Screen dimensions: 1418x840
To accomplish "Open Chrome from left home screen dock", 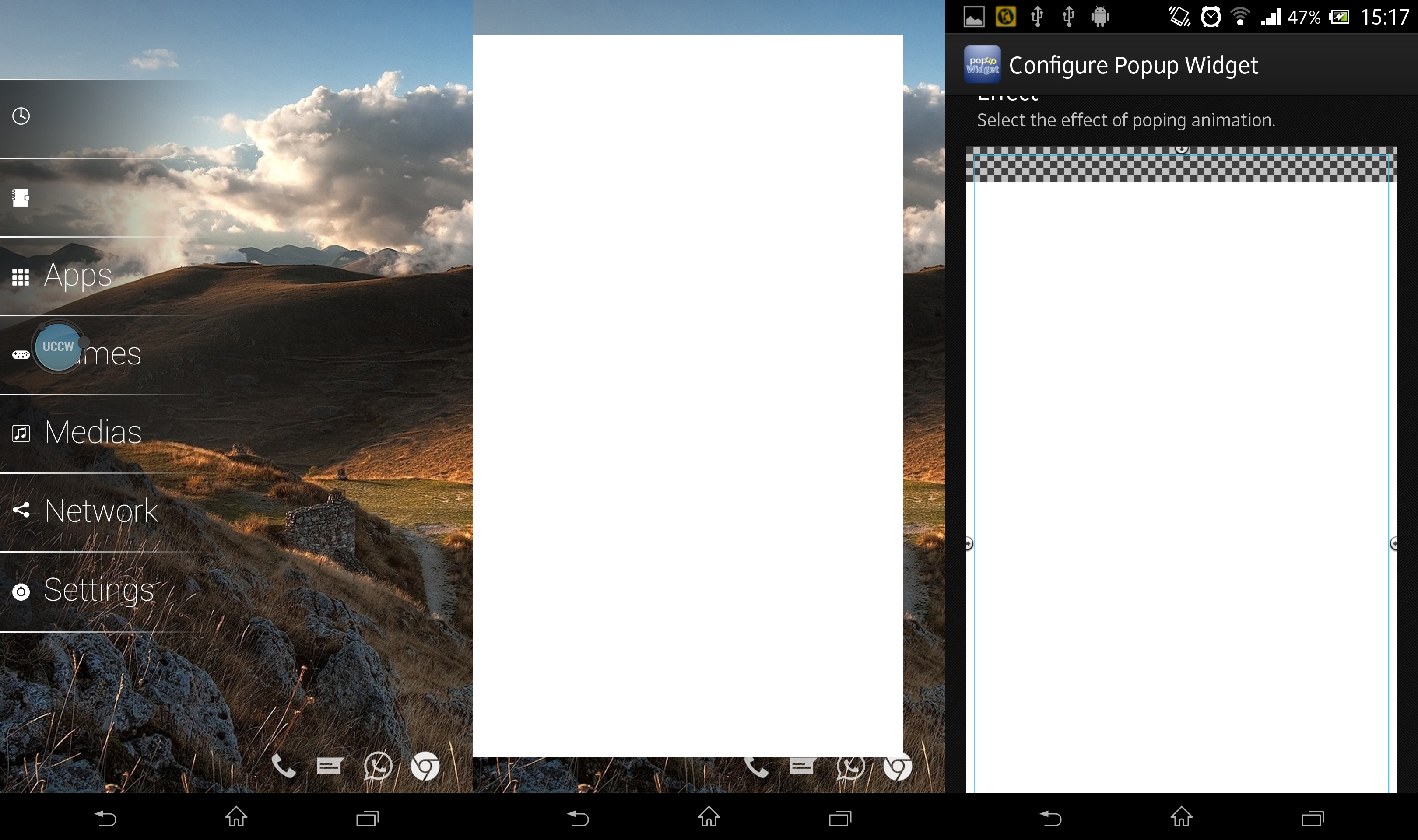I will click(425, 766).
